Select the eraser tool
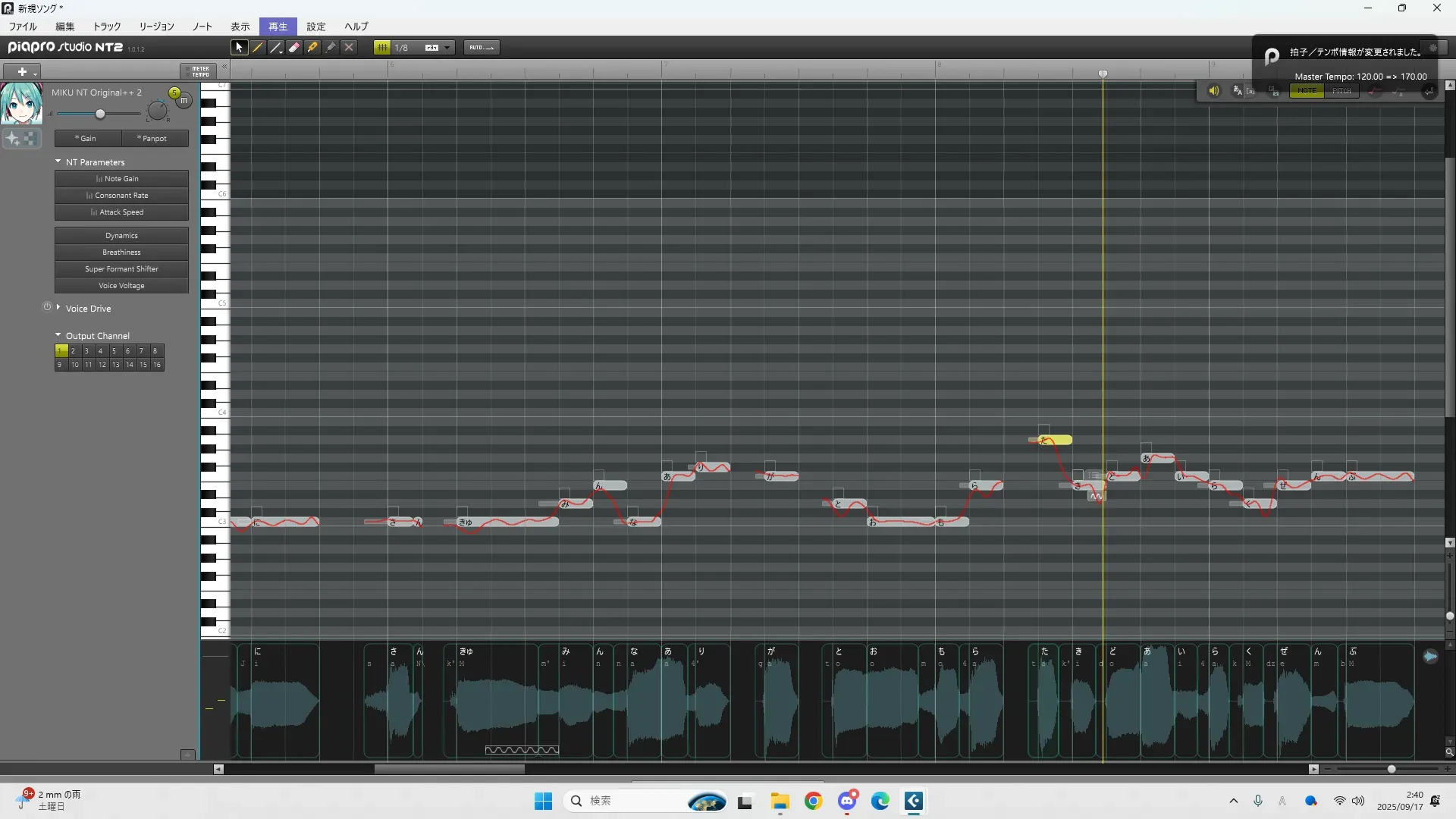 [294, 47]
